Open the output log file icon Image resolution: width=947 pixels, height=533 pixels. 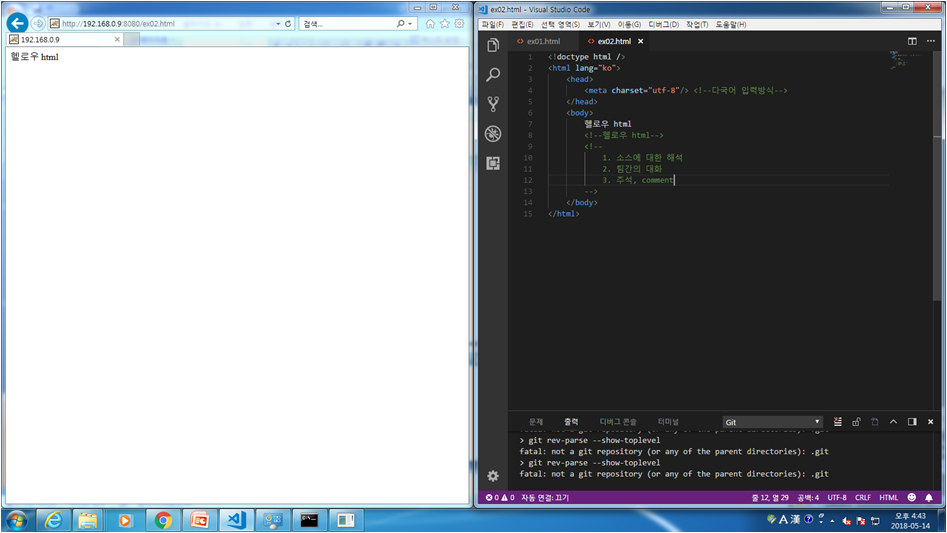coord(875,422)
